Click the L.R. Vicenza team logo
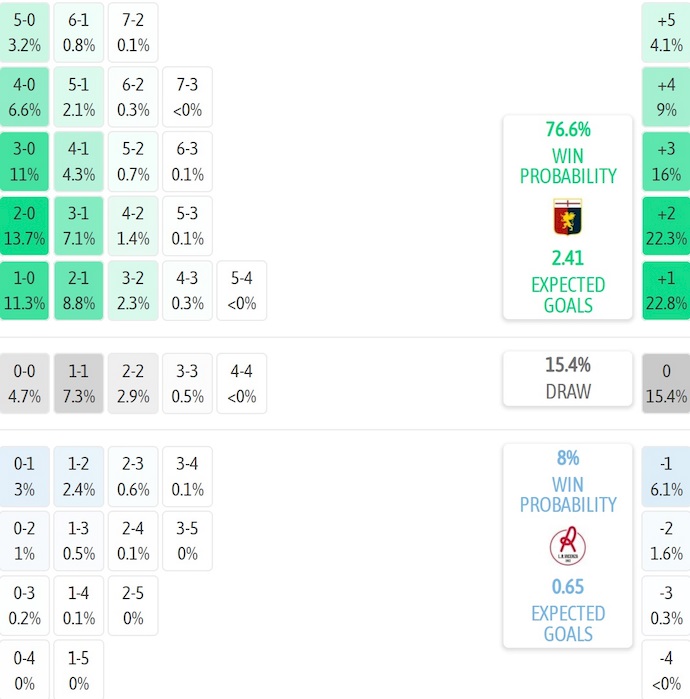This screenshot has width=690, height=699. [x=567, y=546]
